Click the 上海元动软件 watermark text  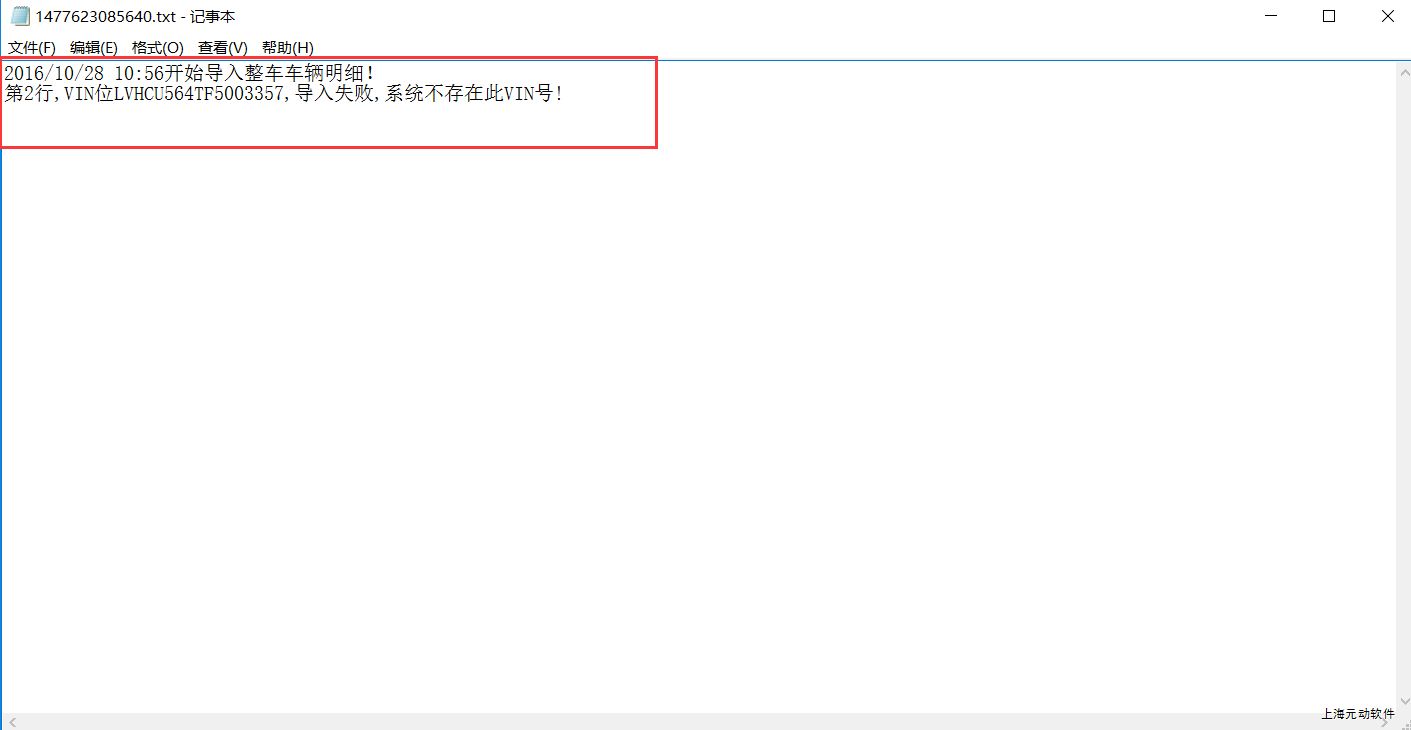coord(1357,714)
